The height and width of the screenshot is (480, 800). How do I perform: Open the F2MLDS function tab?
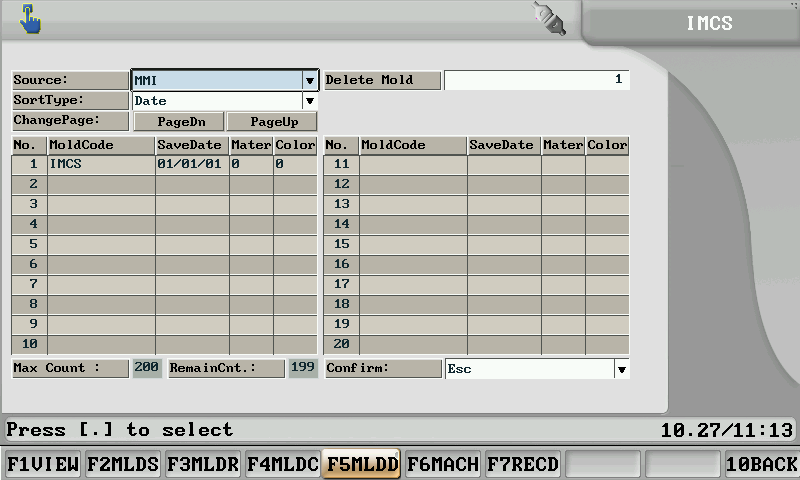(123, 464)
